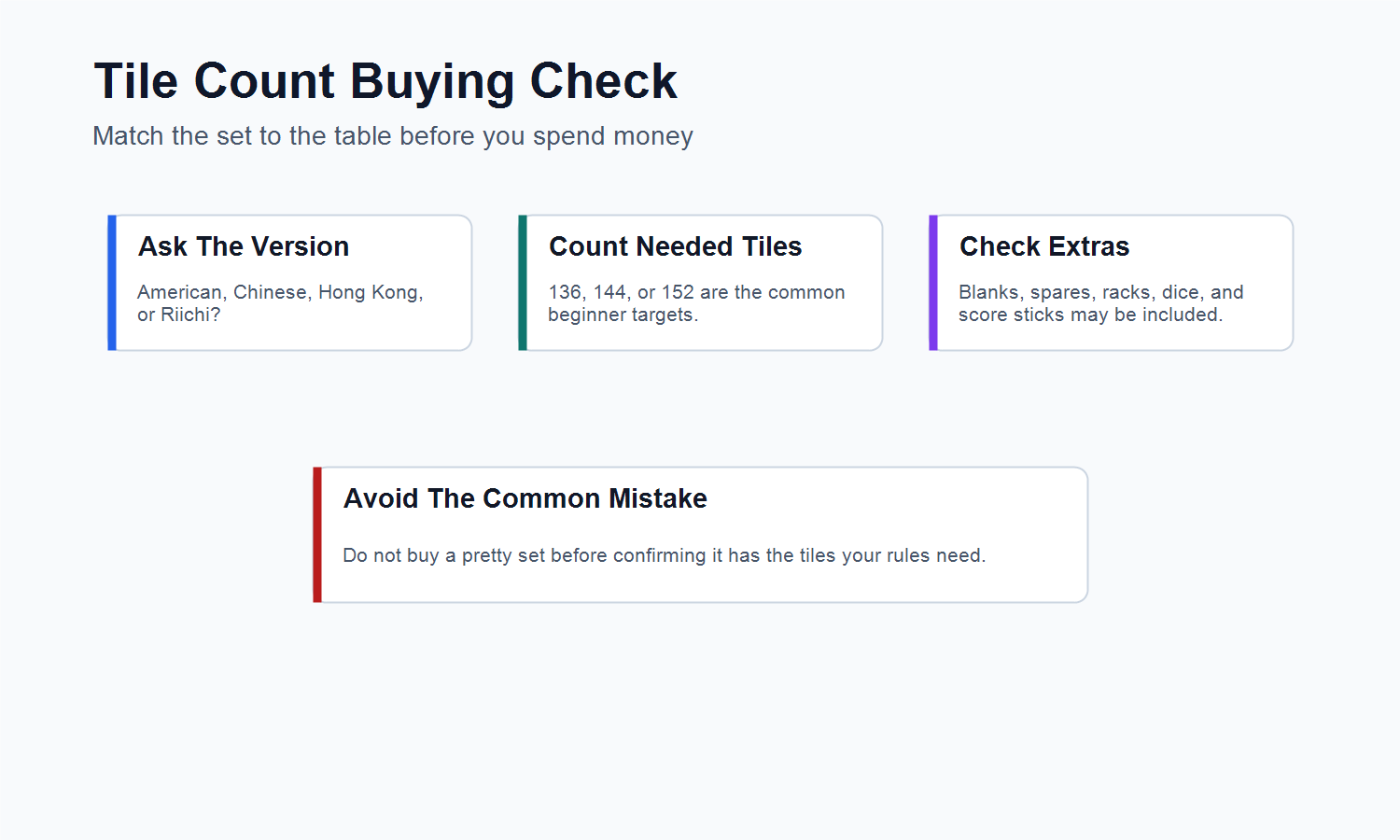
Task: Click the green accent bar on middle card
Action: 523,283
